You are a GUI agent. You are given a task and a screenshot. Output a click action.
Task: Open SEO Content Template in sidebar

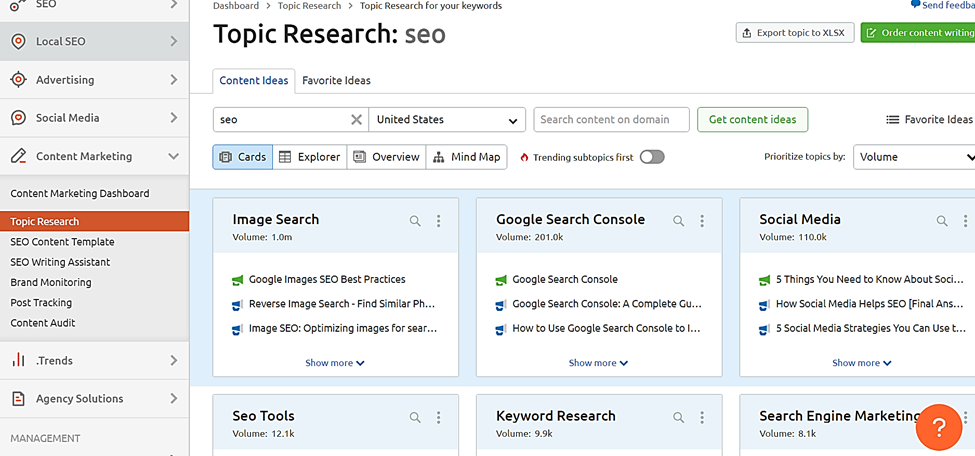coord(62,242)
